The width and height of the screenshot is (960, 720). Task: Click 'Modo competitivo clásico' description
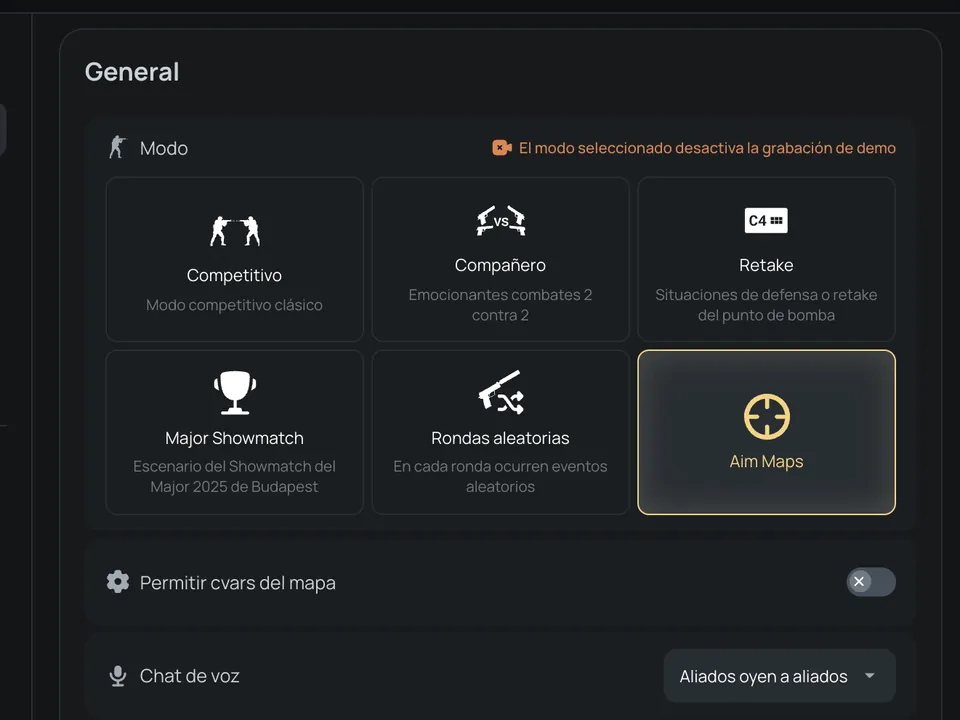click(234, 305)
